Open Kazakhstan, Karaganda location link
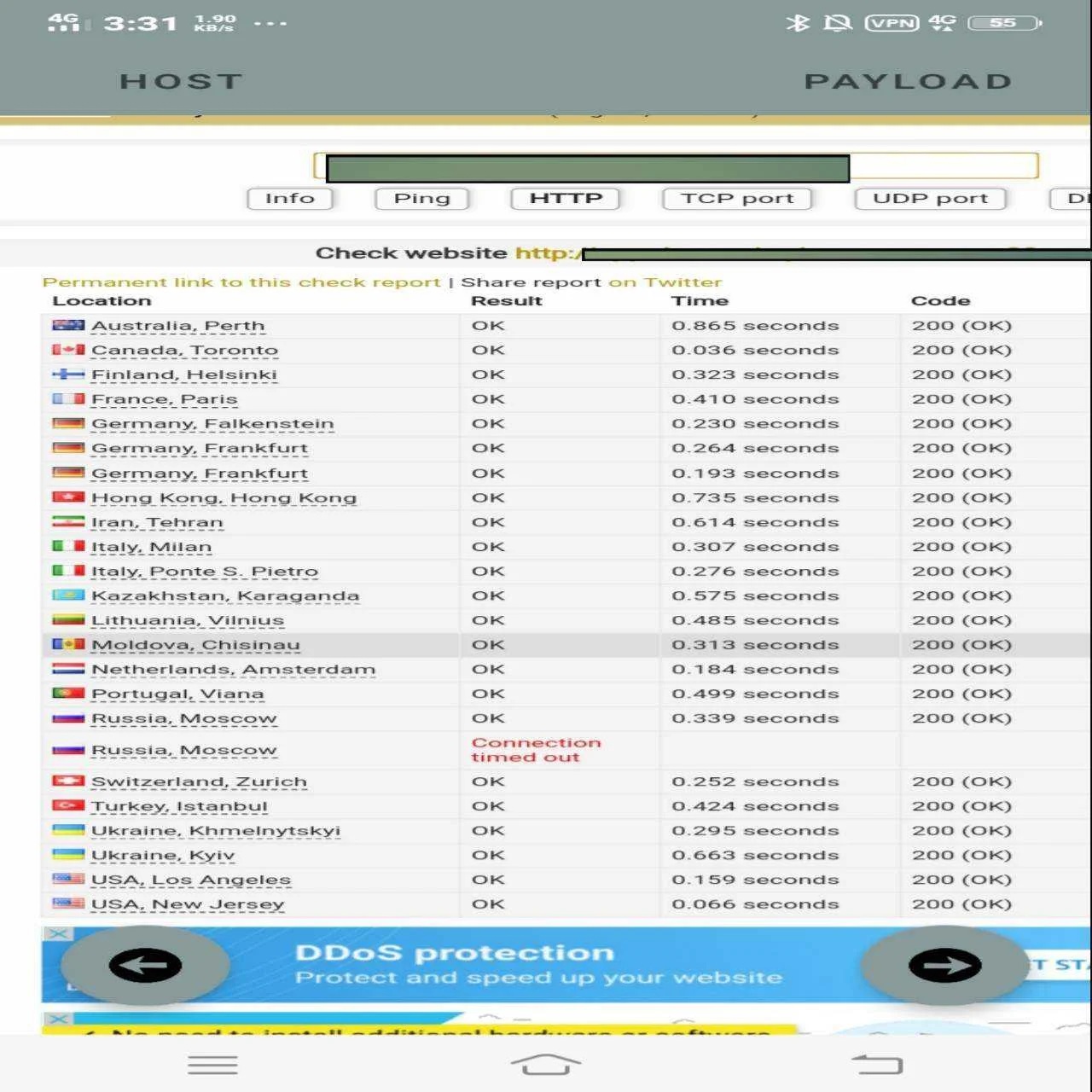The height and width of the screenshot is (1092, 1092). [x=225, y=596]
